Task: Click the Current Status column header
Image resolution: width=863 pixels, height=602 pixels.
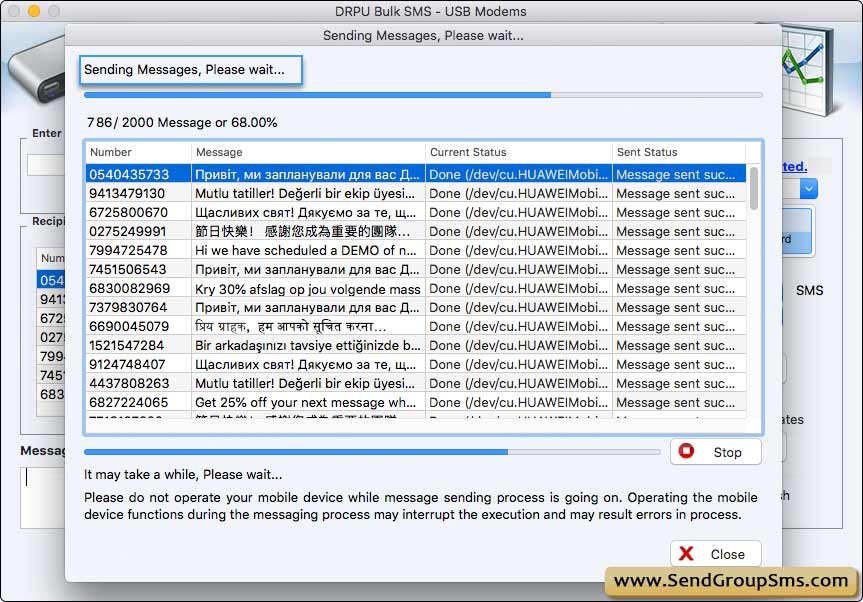Action: pos(519,152)
